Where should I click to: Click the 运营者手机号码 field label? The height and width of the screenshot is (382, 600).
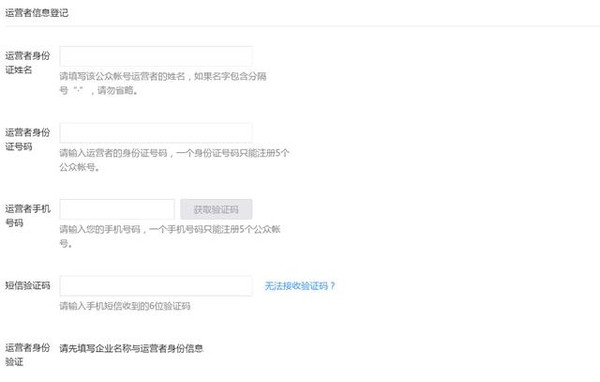28,215
